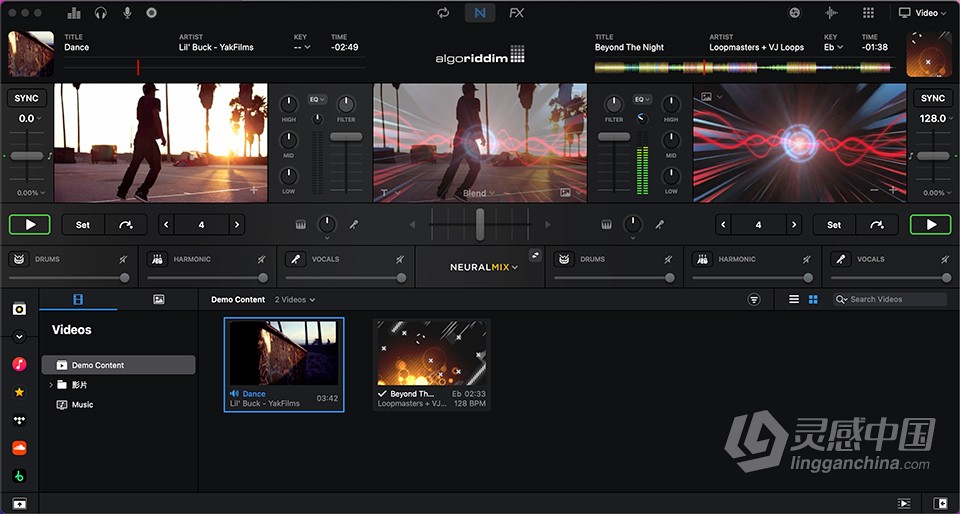This screenshot has height=514, width=960.
Task: Open the 128.0 tempo dropdown
Action: tap(936, 119)
